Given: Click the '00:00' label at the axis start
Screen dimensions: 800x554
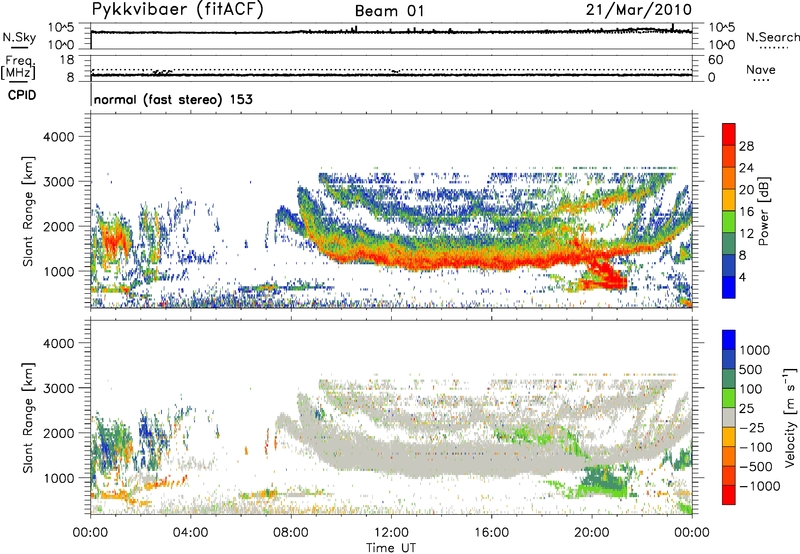Looking at the screenshot, I should 90,533.
